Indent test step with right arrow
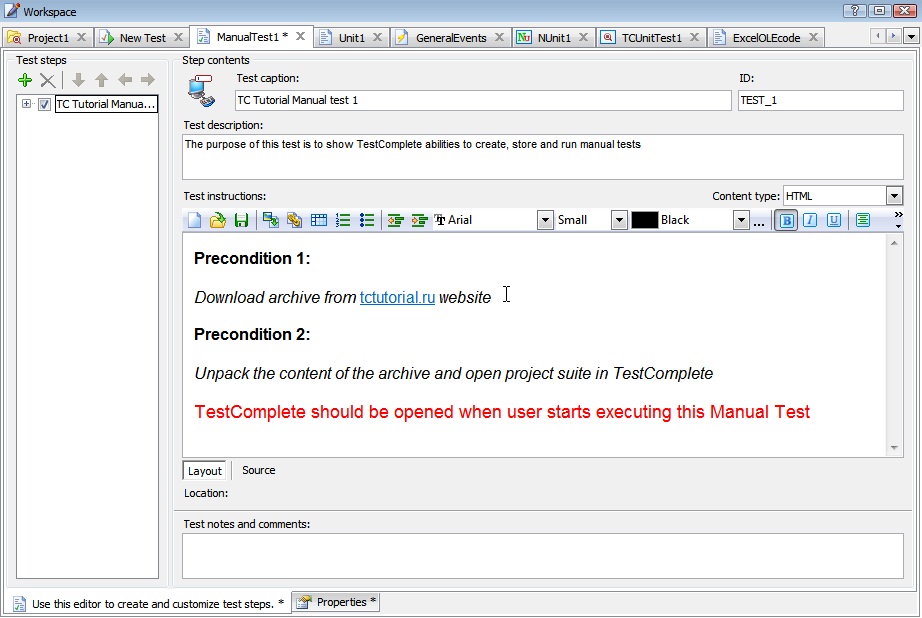Screen dimensions: 922x618 pyautogui.click(x=148, y=80)
